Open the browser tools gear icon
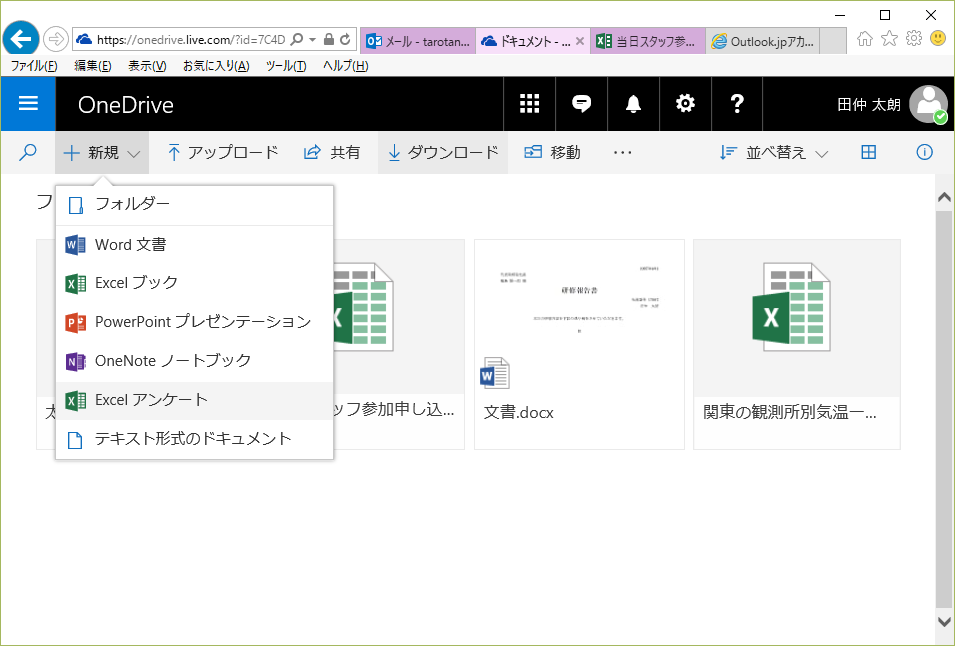This screenshot has height=646, width=955. pyautogui.click(x=914, y=39)
